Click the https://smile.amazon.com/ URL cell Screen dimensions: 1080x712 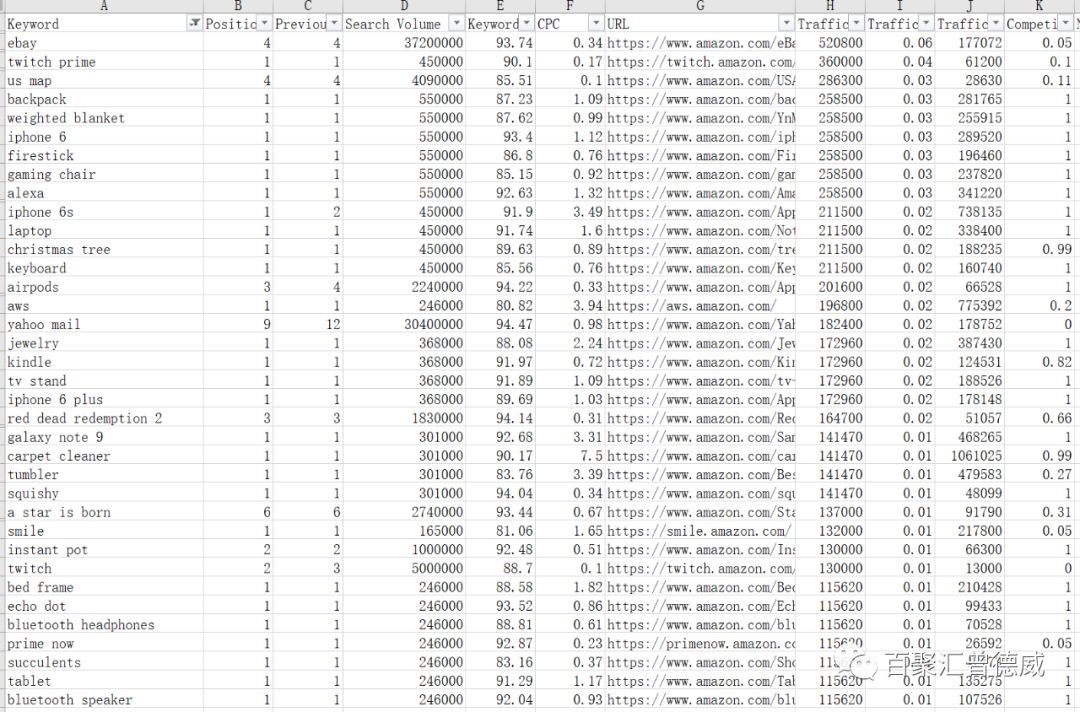pyautogui.click(x=700, y=531)
